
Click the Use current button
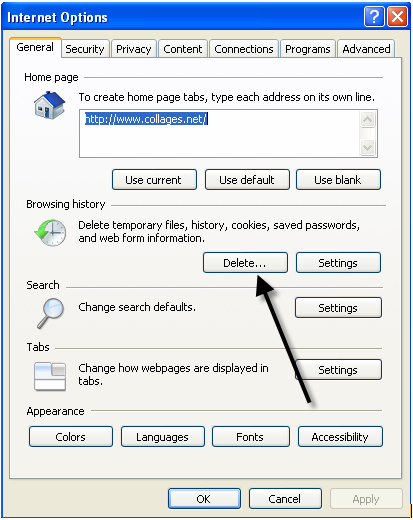pyautogui.click(x=154, y=180)
